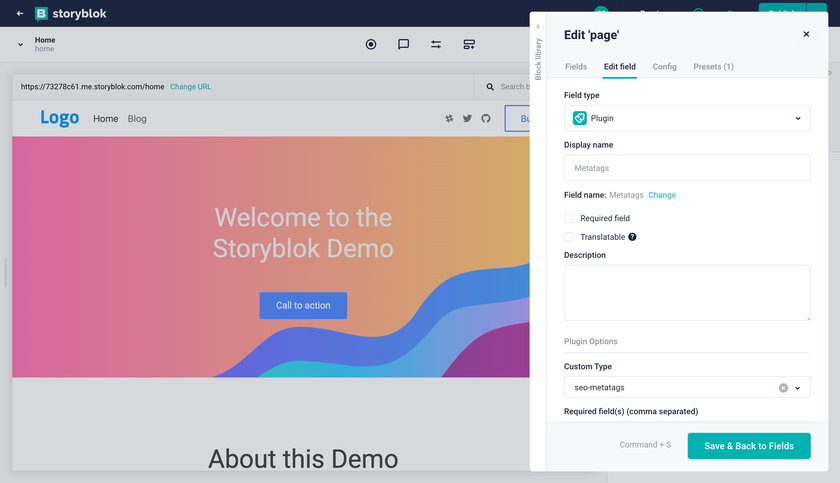Click the 'Welcome to the Storyblok Demo' heading
Image resolution: width=840 pixels, height=483 pixels.
(303, 233)
